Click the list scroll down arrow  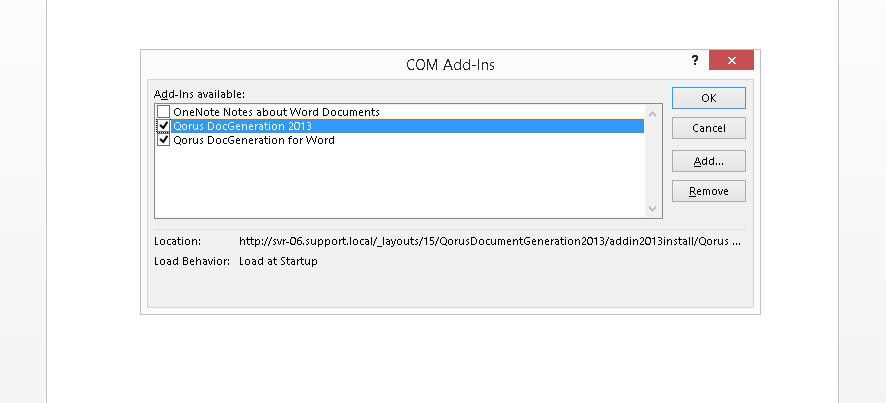653,209
